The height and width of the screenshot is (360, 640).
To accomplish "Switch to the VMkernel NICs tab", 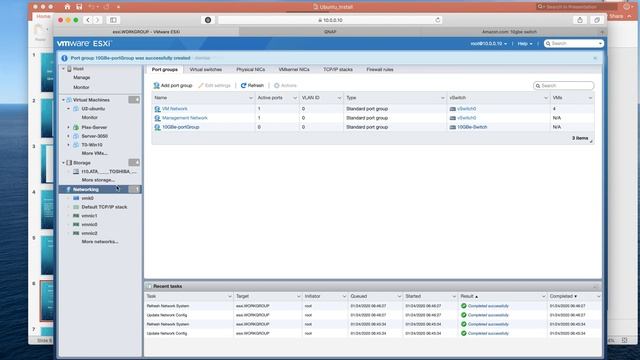I will pyautogui.click(x=294, y=70).
